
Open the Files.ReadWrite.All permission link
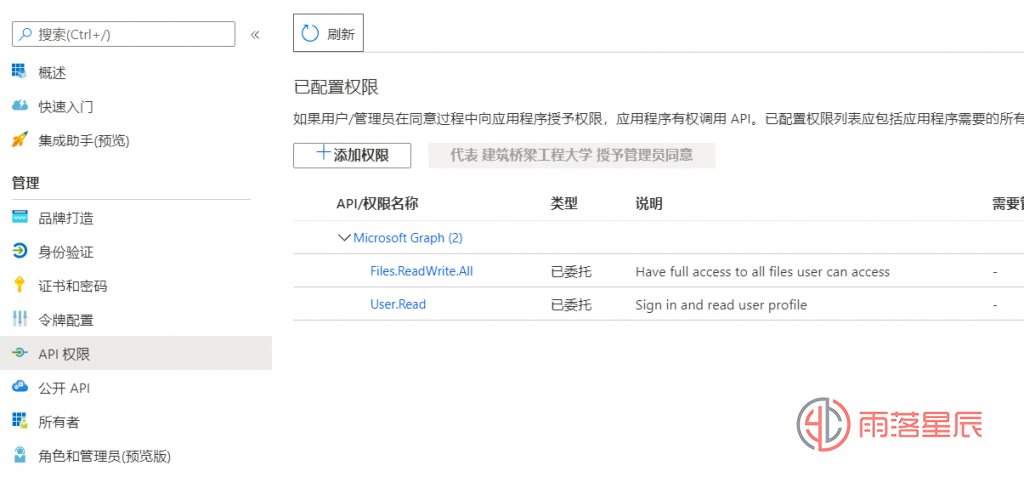[x=421, y=271]
